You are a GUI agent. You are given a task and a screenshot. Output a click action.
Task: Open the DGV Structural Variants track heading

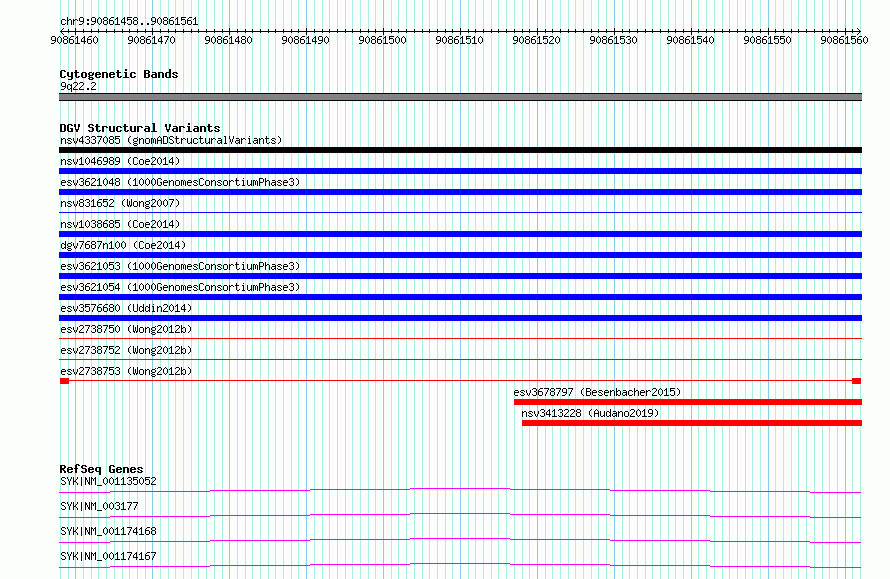coord(140,128)
